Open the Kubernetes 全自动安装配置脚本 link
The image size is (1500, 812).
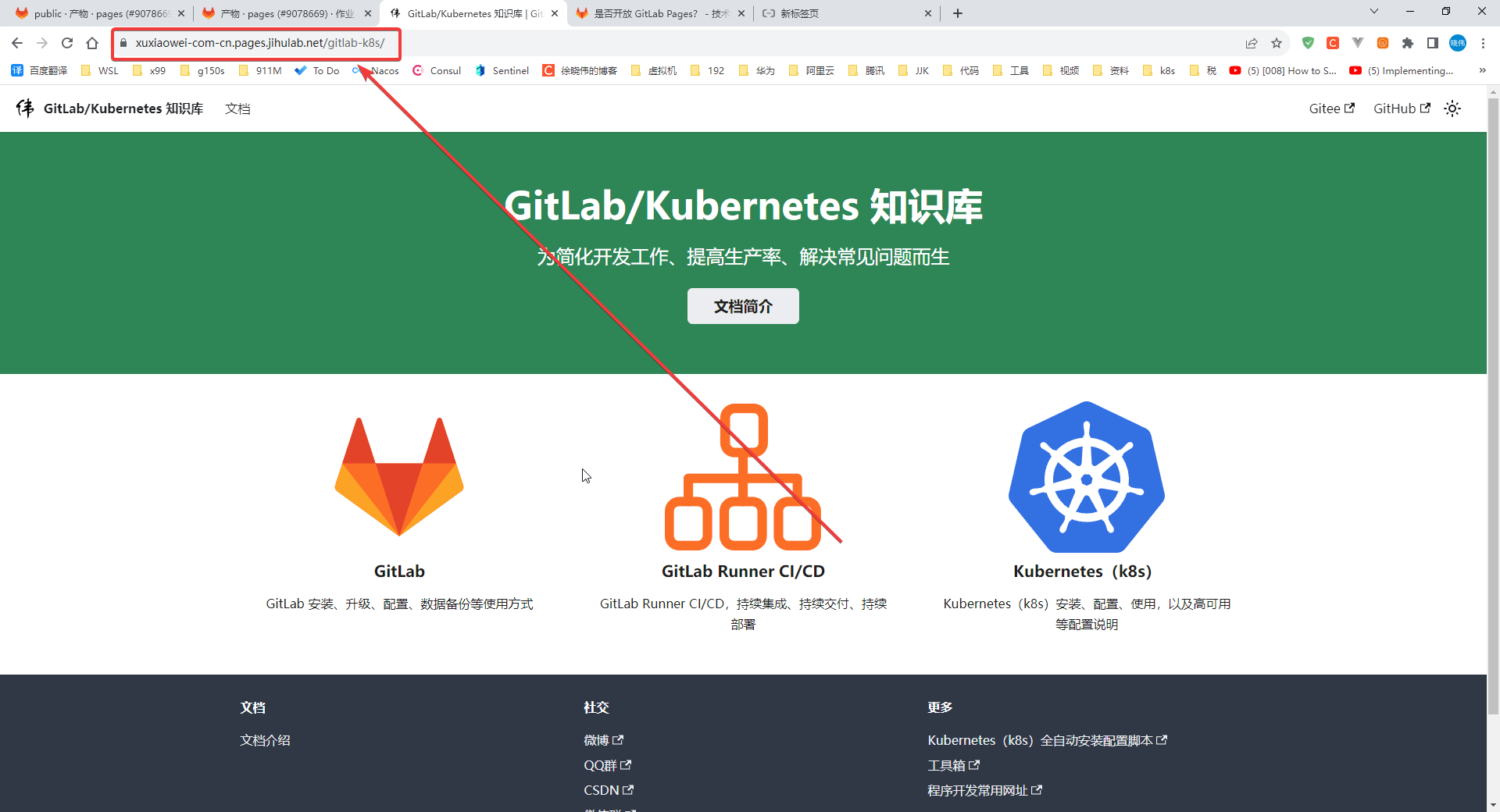click(x=1047, y=740)
